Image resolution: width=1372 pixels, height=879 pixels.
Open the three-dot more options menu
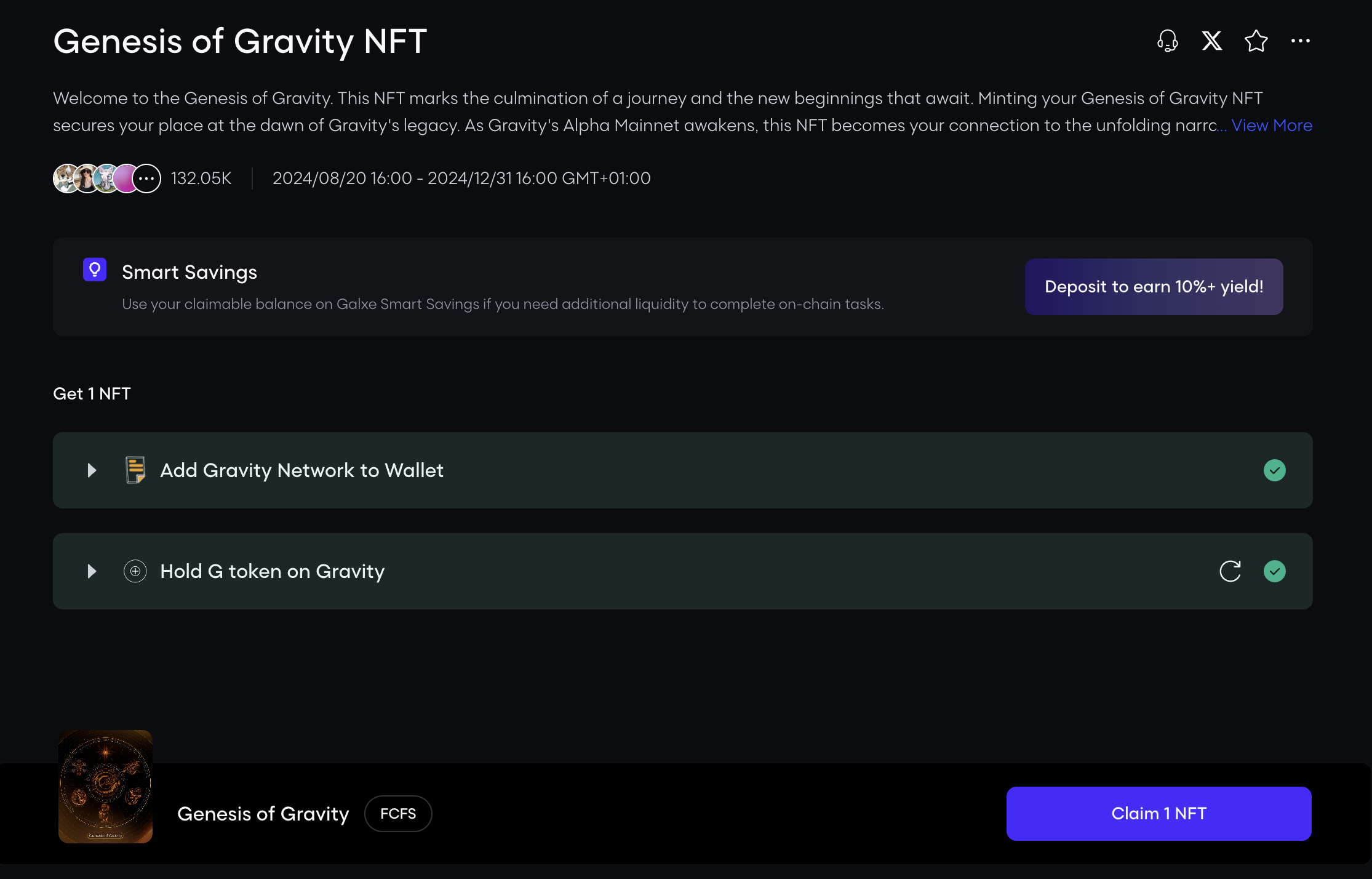pos(1300,41)
